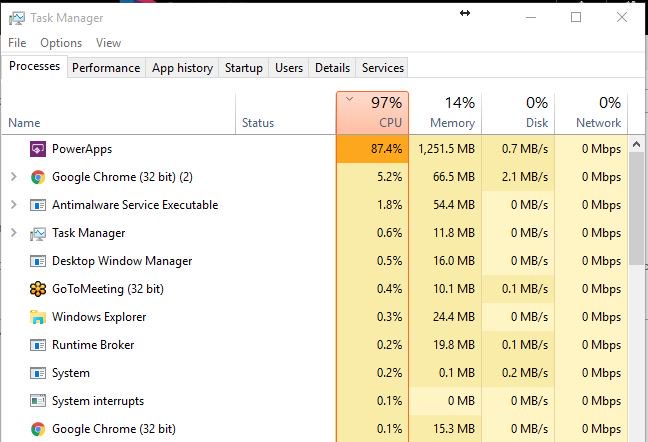This screenshot has width=648, height=442.
Task: Click the 1,251.5 MB memory value
Action: (x=446, y=149)
